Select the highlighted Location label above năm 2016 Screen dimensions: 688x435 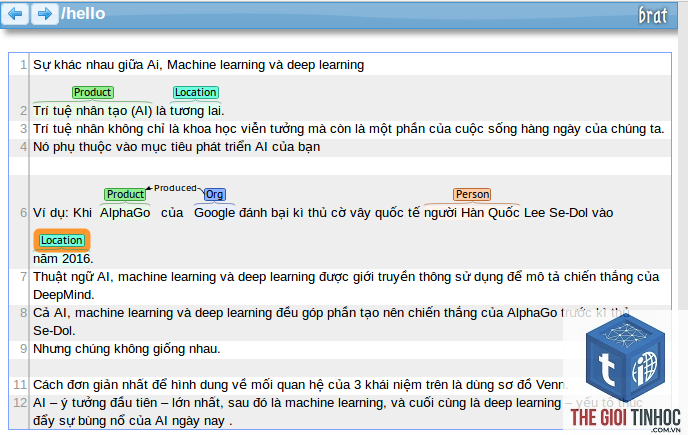pyautogui.click(x=62, y=241)
